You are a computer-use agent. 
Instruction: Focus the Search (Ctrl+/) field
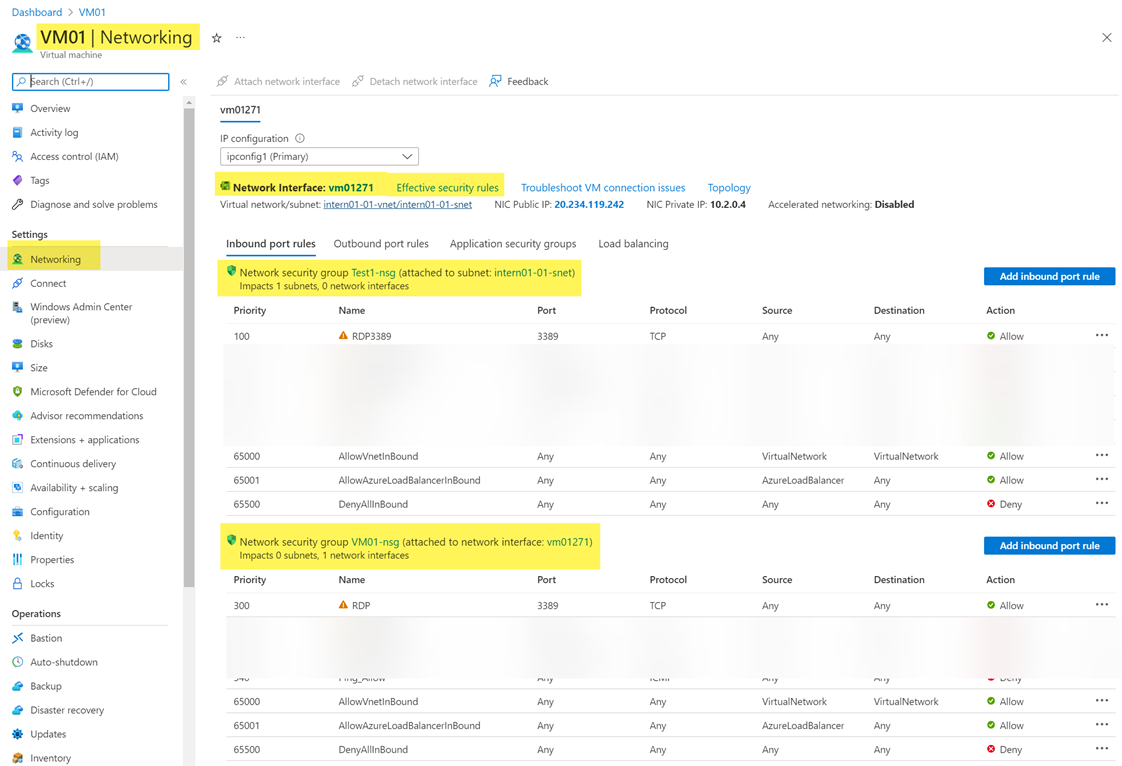[90, 82]
